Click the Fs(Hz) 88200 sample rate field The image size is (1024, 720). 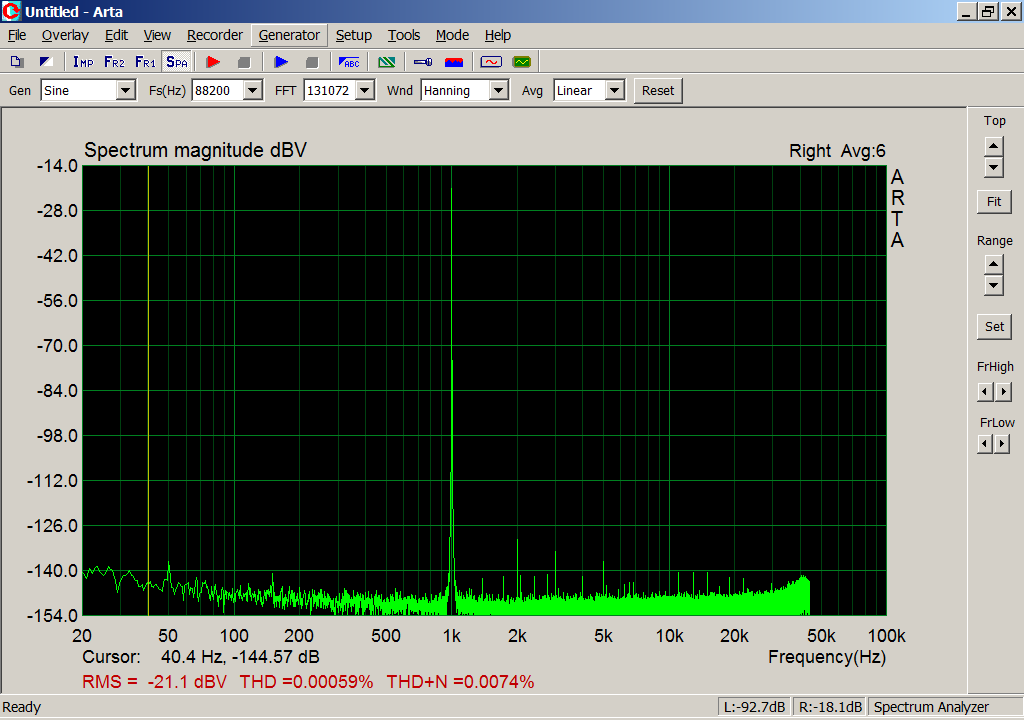(x=218, y=90)
